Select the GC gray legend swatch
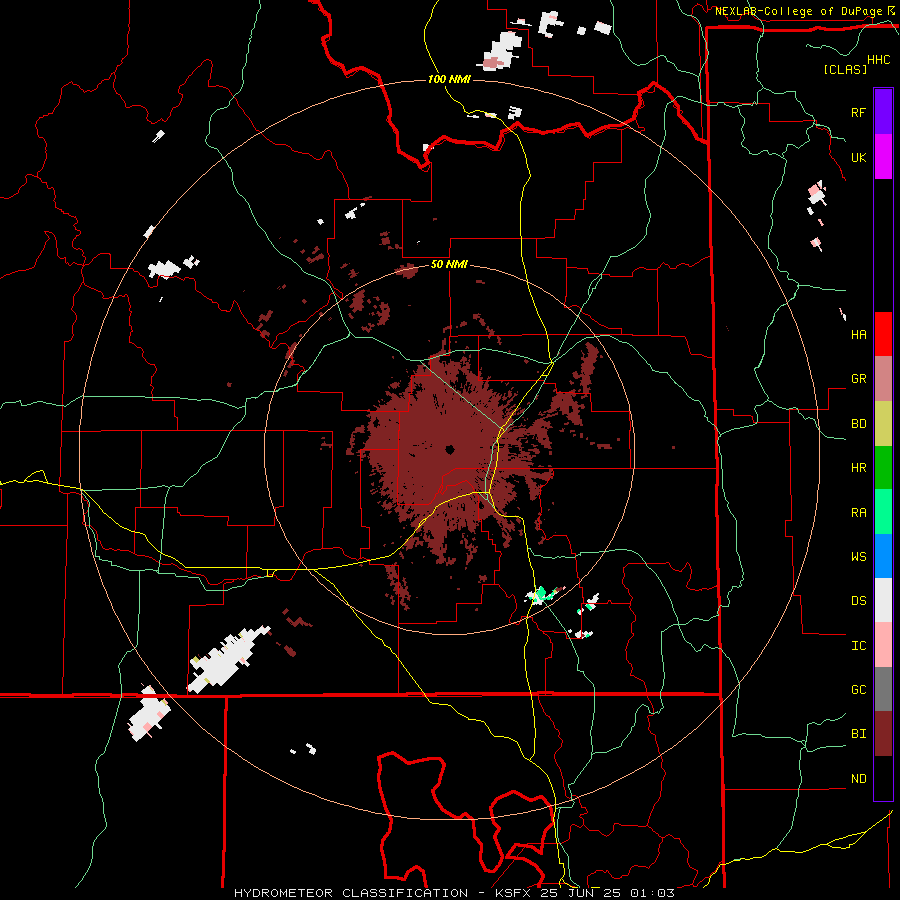Image resolution: width=900 pixels, height=900 pixels. click(883, 689)
